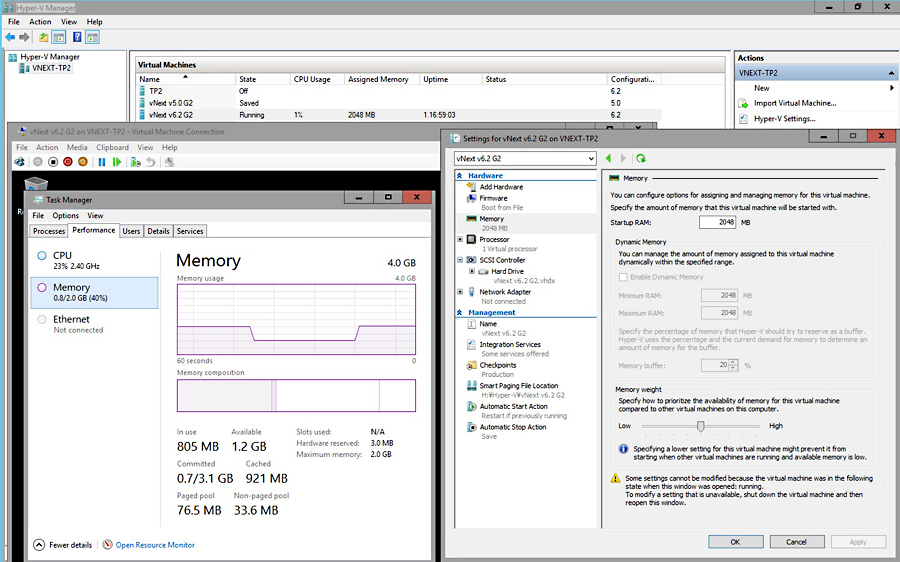Click Cancel button in Settings window

click(x=797, y=542)
